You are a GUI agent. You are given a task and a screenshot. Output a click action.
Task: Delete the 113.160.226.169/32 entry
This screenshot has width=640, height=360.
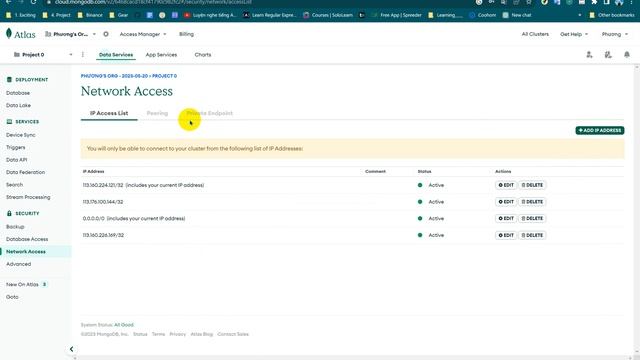532,235
